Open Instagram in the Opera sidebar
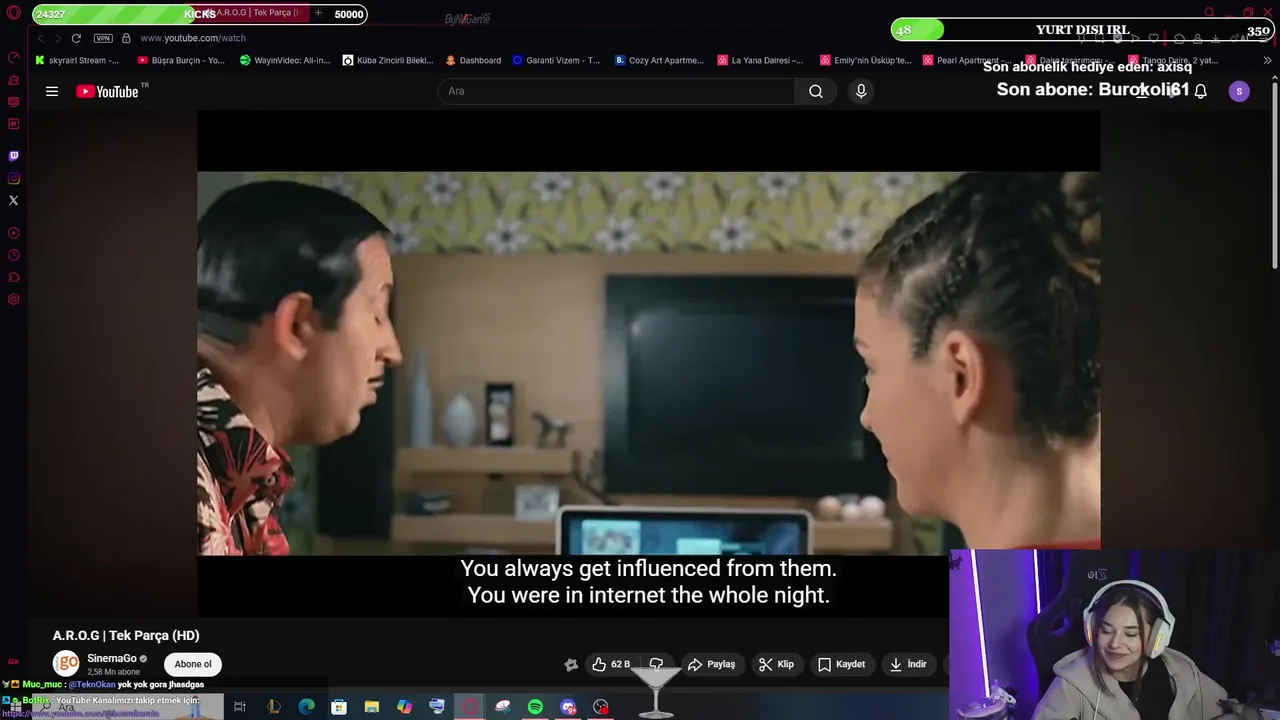This screenshot has width=1280, height=720. pos(13,178)
